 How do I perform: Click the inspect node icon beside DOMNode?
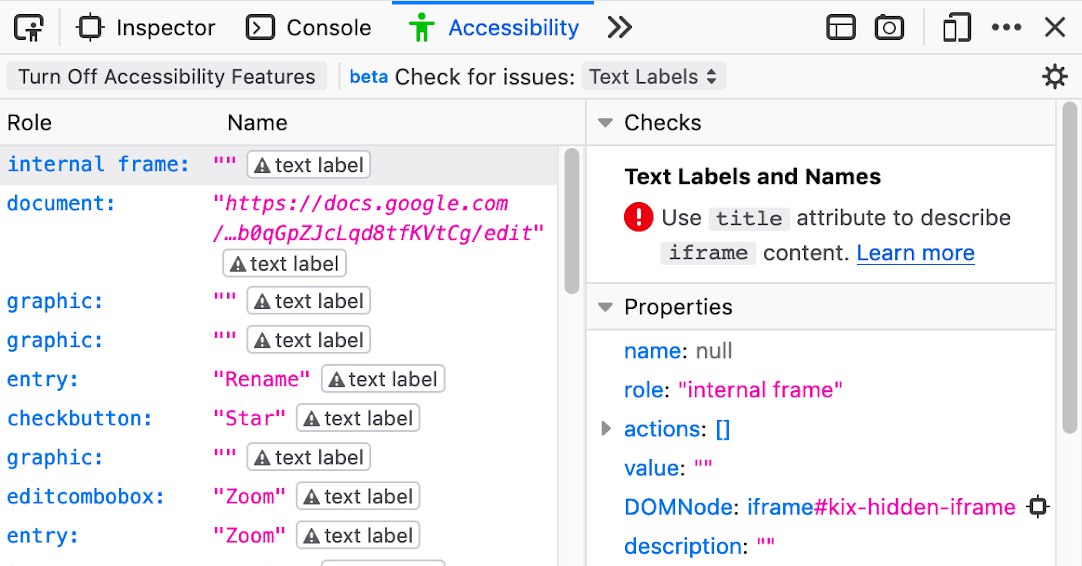click(x=1038, y=507)
